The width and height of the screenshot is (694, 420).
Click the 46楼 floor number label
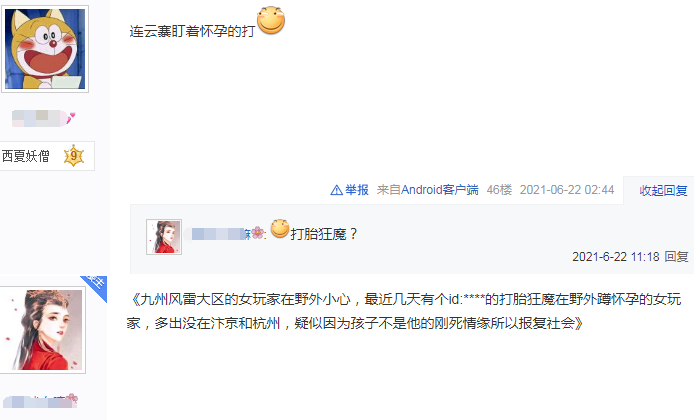coord(499,190)
